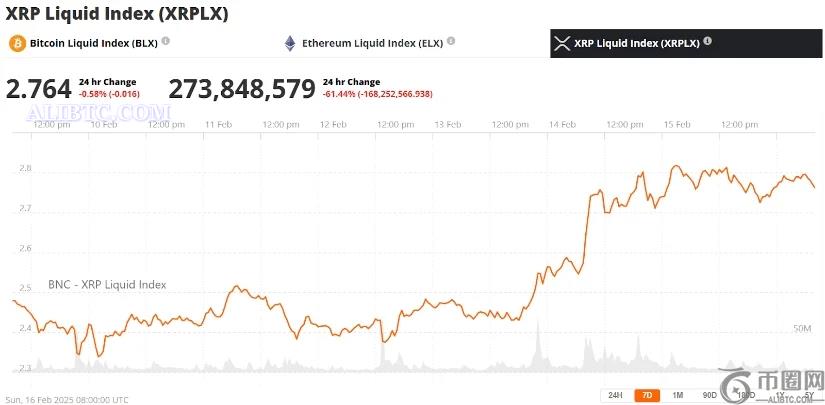Click the 273,848,579 volume value
The image size is (825, 405).
click(242, 88)
